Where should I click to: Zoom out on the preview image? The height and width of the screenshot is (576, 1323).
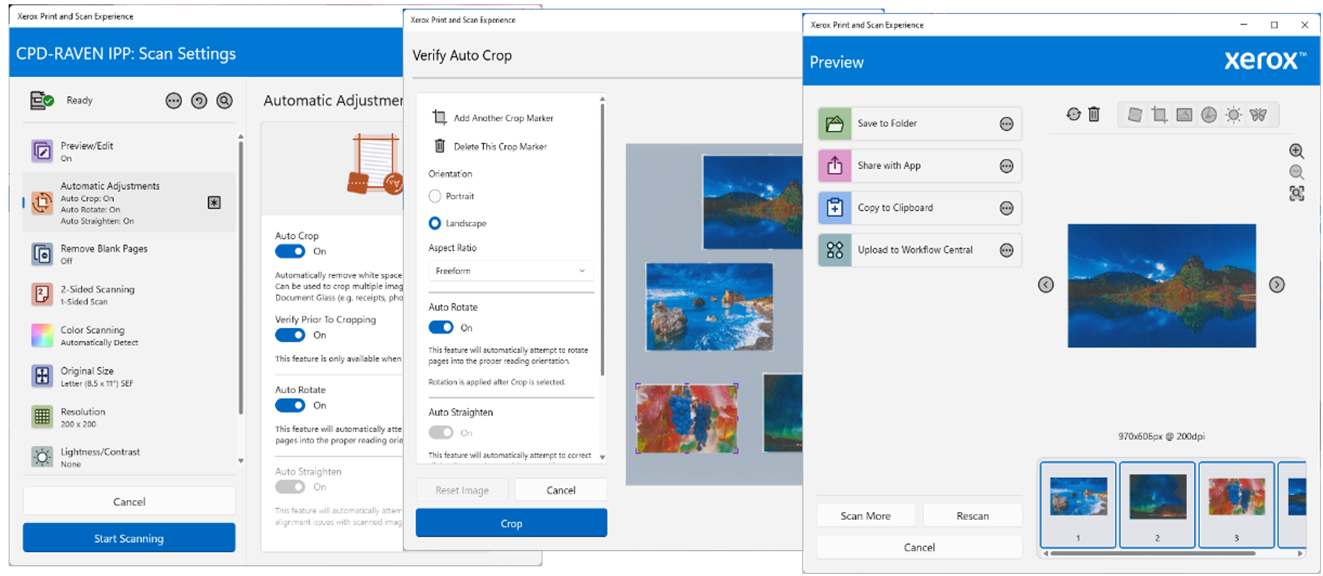click(1296, 172)
